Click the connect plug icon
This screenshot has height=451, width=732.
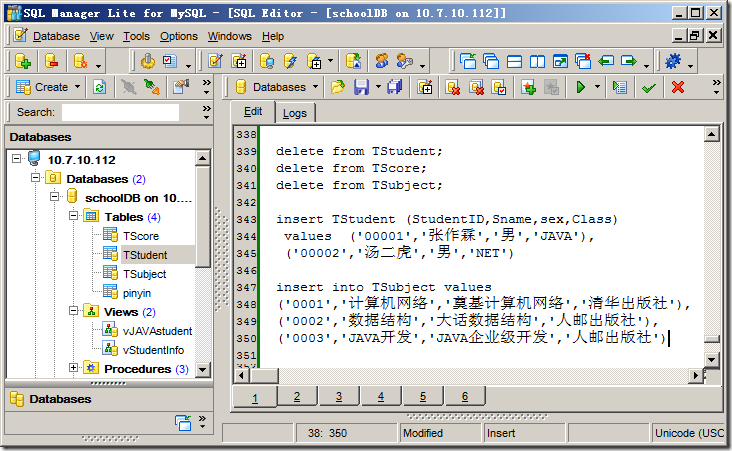tap(152, 87)
